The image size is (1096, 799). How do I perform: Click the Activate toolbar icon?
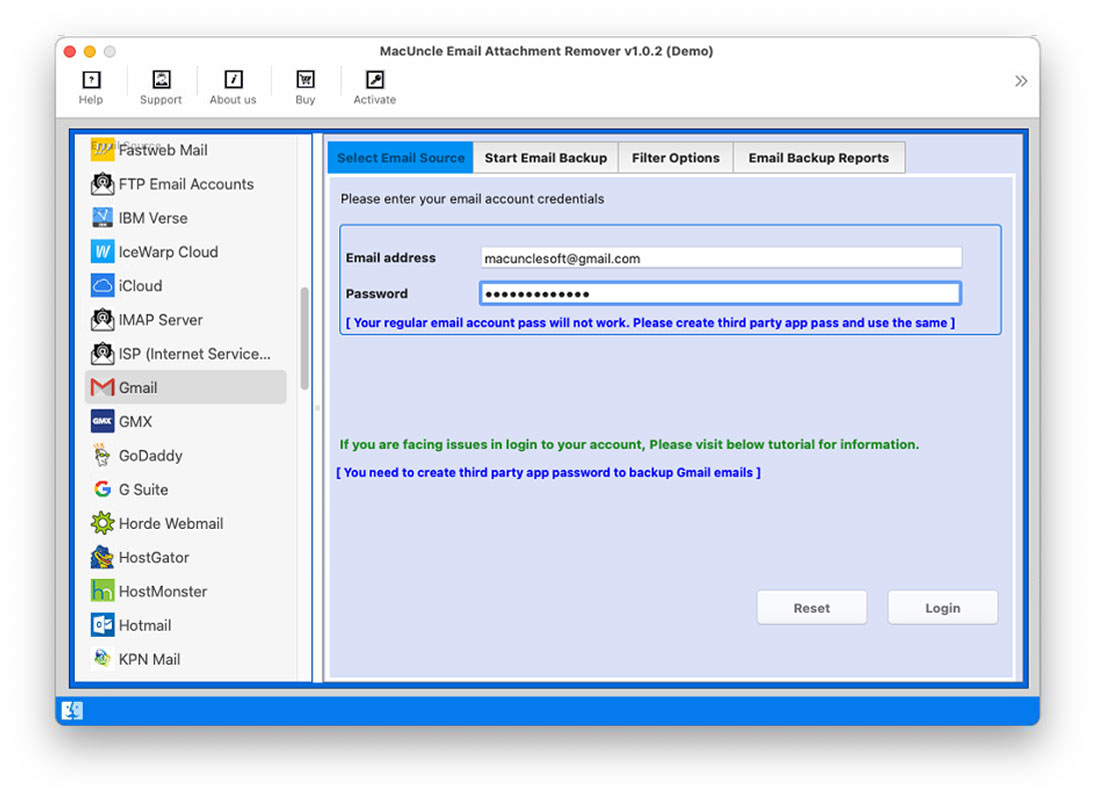(x=374, y=86)
